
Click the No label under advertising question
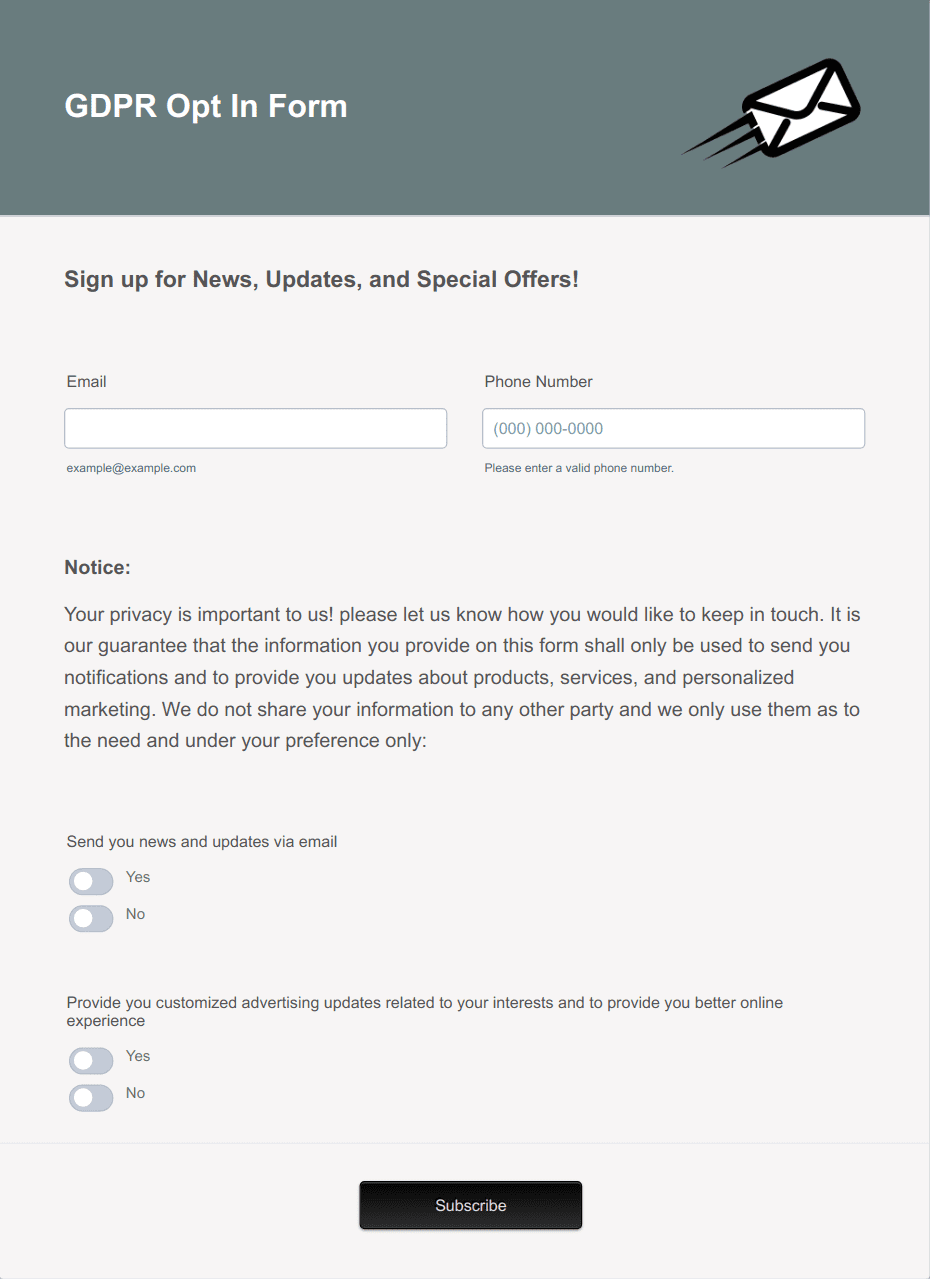[135, 1093]
